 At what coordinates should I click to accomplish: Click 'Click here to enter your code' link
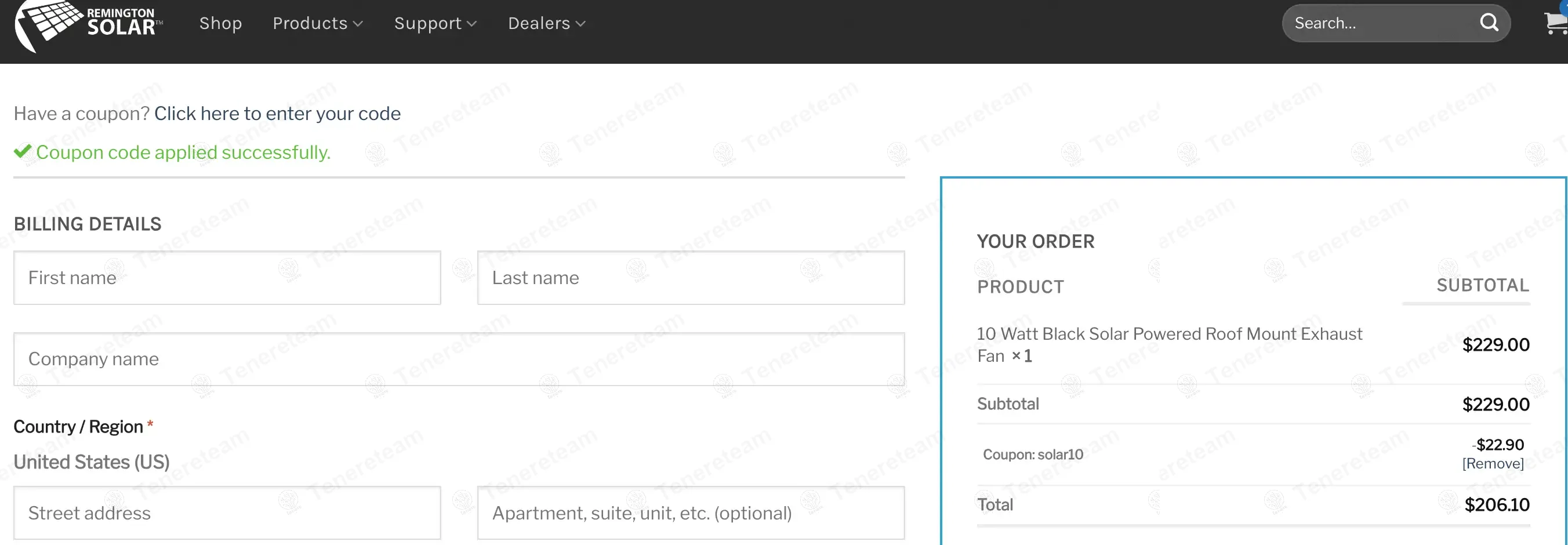point(278,114)
